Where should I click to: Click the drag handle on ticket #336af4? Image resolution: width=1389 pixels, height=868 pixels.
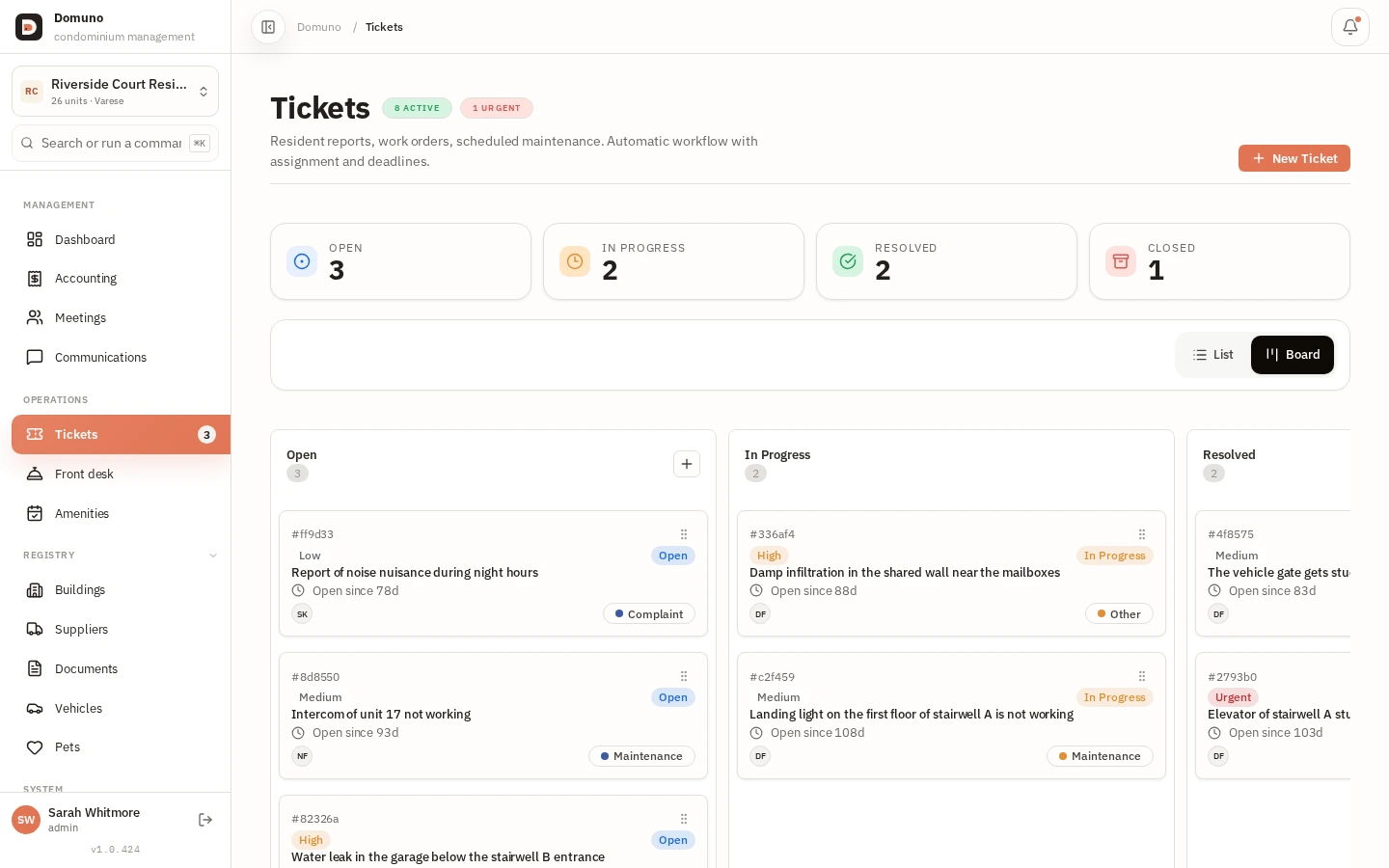click(x=1142, y=534)
